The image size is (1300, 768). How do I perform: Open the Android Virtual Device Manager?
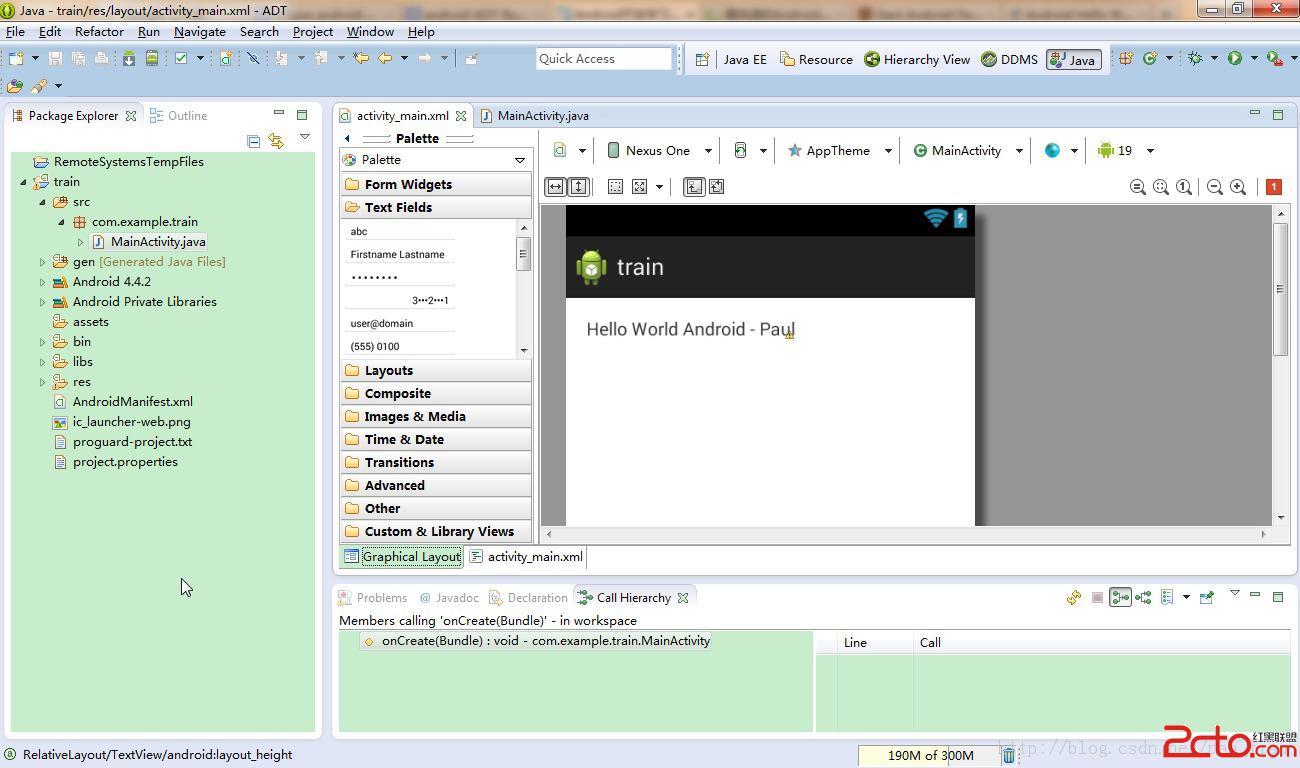tap(152, 59)
